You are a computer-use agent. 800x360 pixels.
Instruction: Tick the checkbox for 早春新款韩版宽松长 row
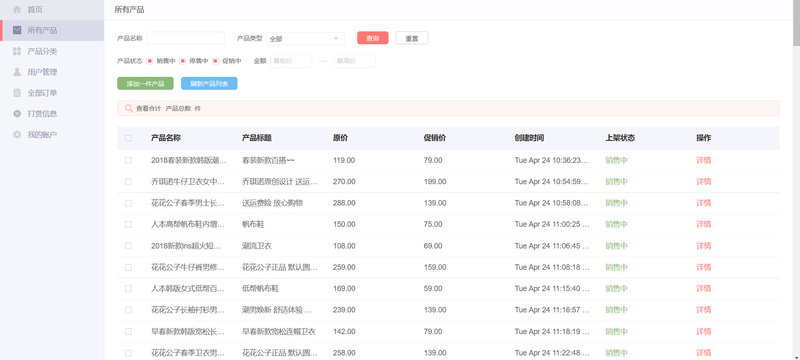[128, 331]
